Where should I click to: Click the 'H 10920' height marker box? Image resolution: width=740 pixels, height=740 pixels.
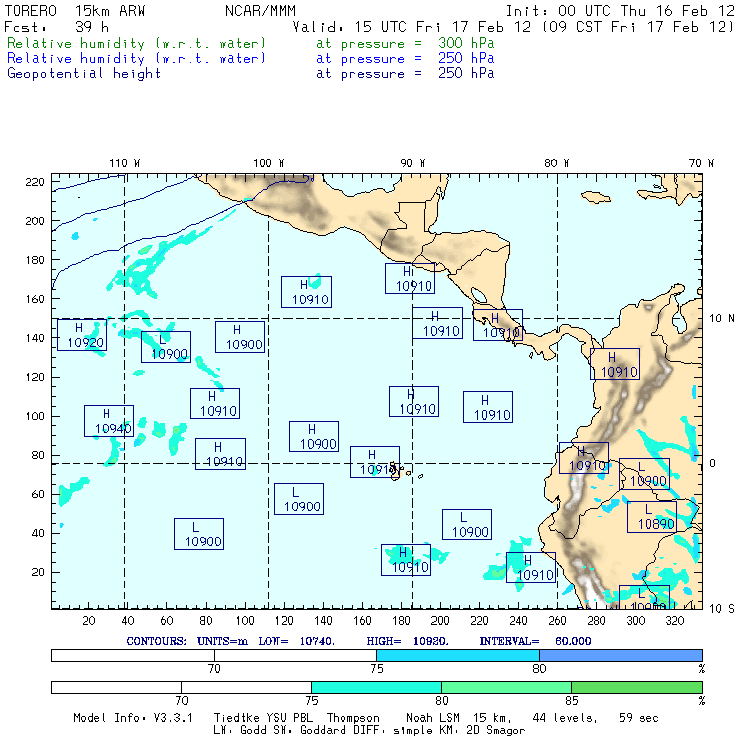82,335
